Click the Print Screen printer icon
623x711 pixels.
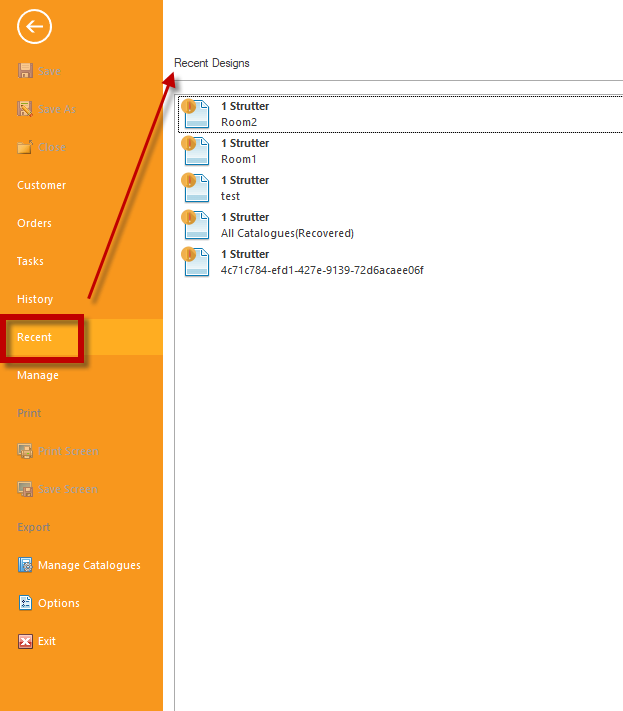[25, 451]
